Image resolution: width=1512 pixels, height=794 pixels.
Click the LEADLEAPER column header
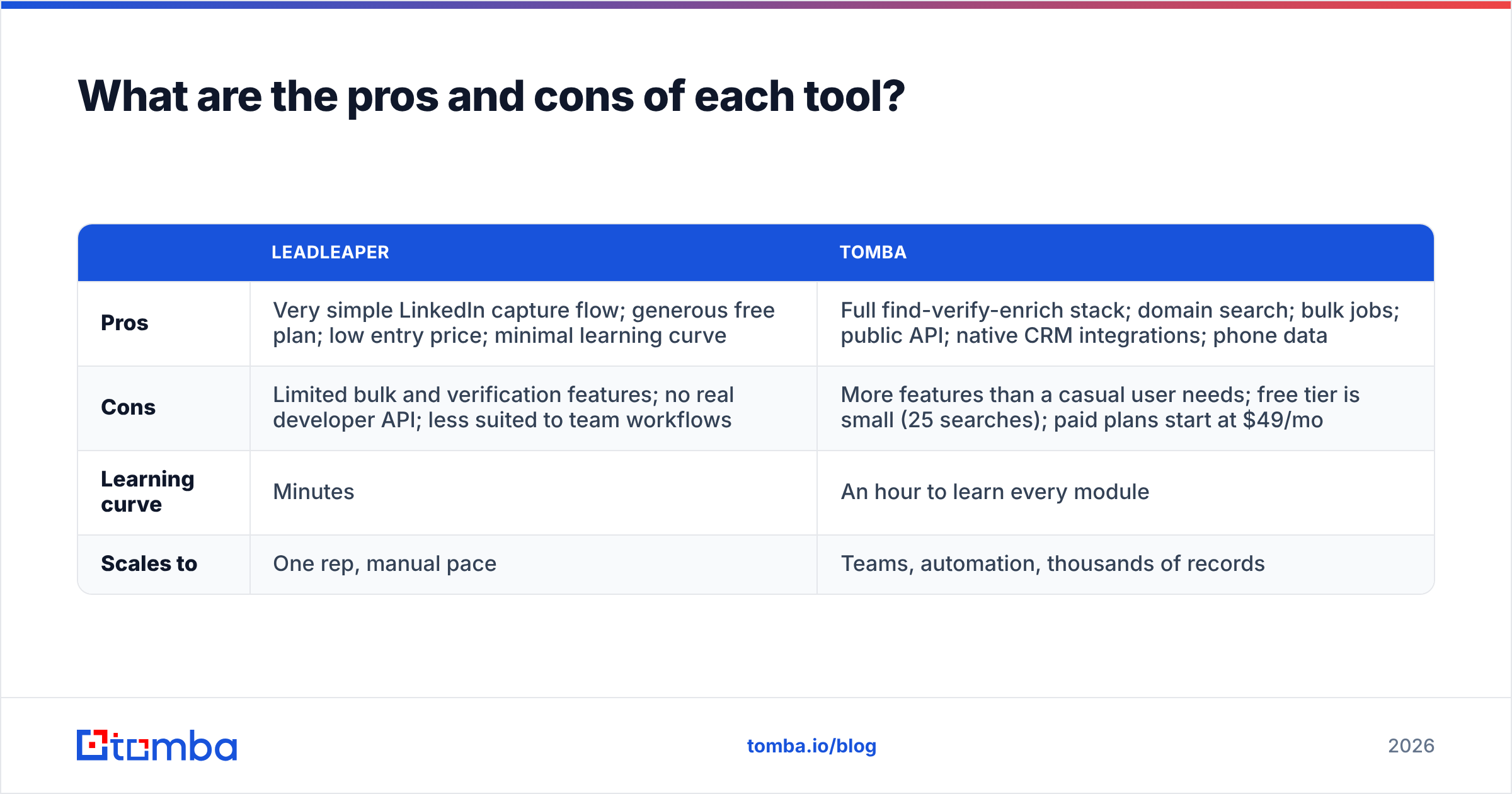click(x=330, y=253)
